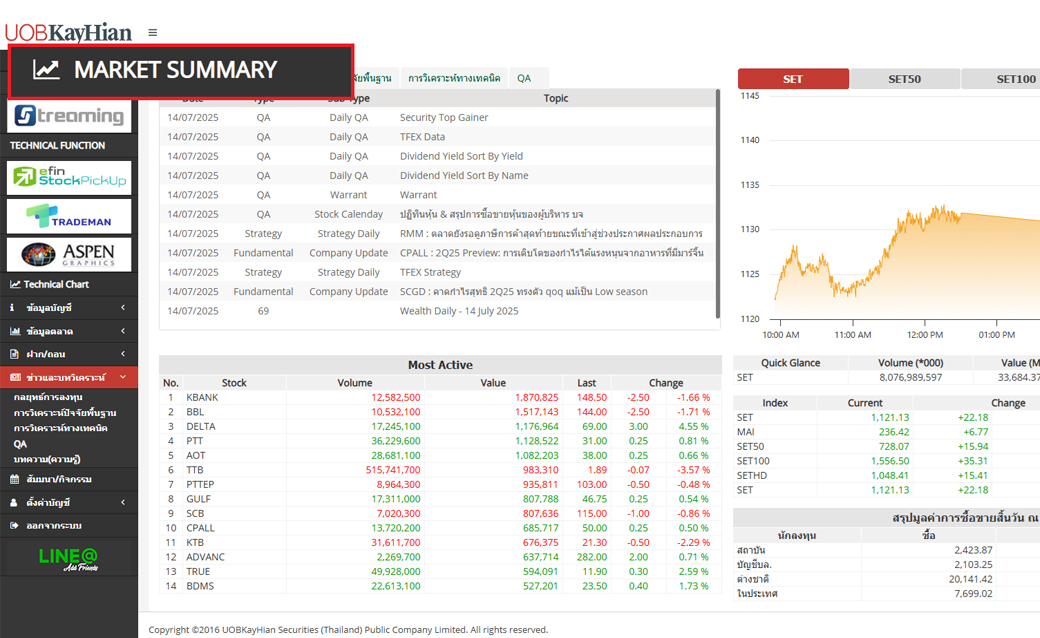Select TTB in the Most Active table
The width and height of the screenshot is (1040, 638).
(194, 470)
